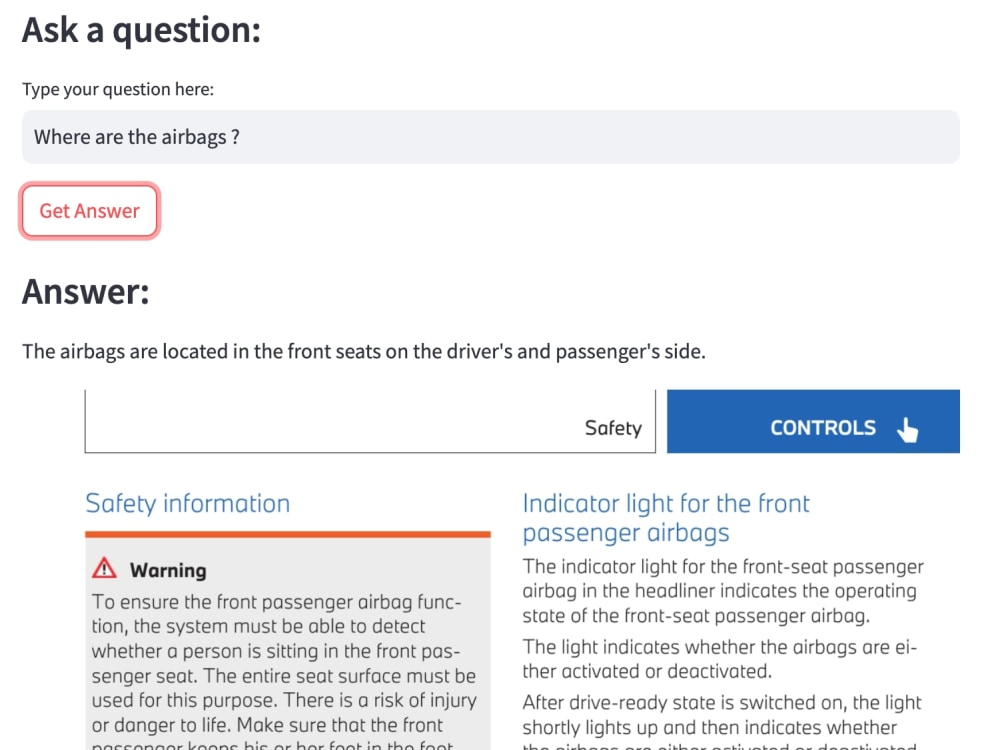
Task: Open the front passenger airbags indicator link
Action: 666,517
